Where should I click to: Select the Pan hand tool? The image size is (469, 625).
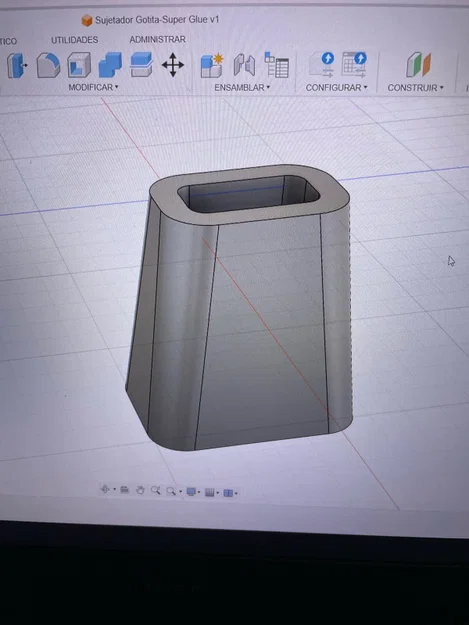coord(140,490)
